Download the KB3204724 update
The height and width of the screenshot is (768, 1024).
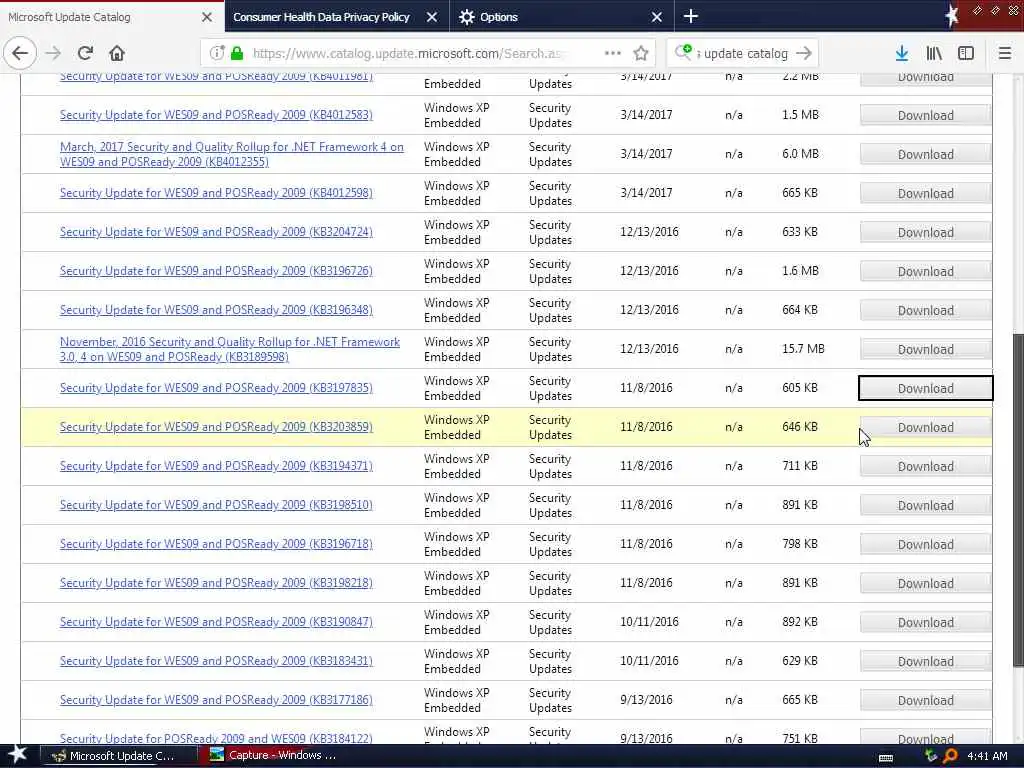(925, 232)
